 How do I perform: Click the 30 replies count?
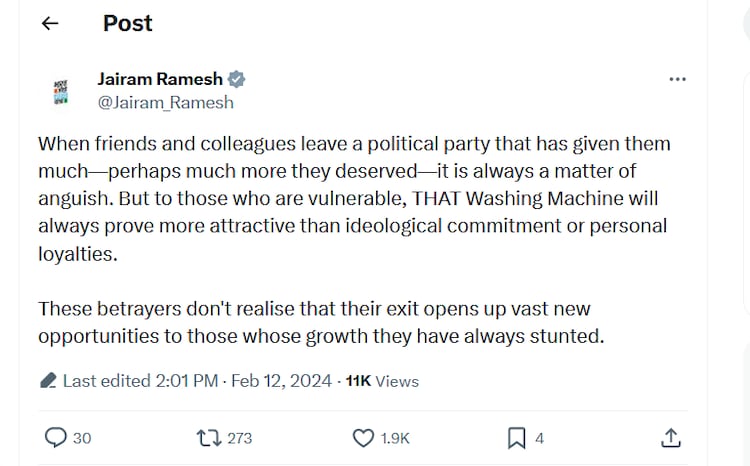click(82, 438)
